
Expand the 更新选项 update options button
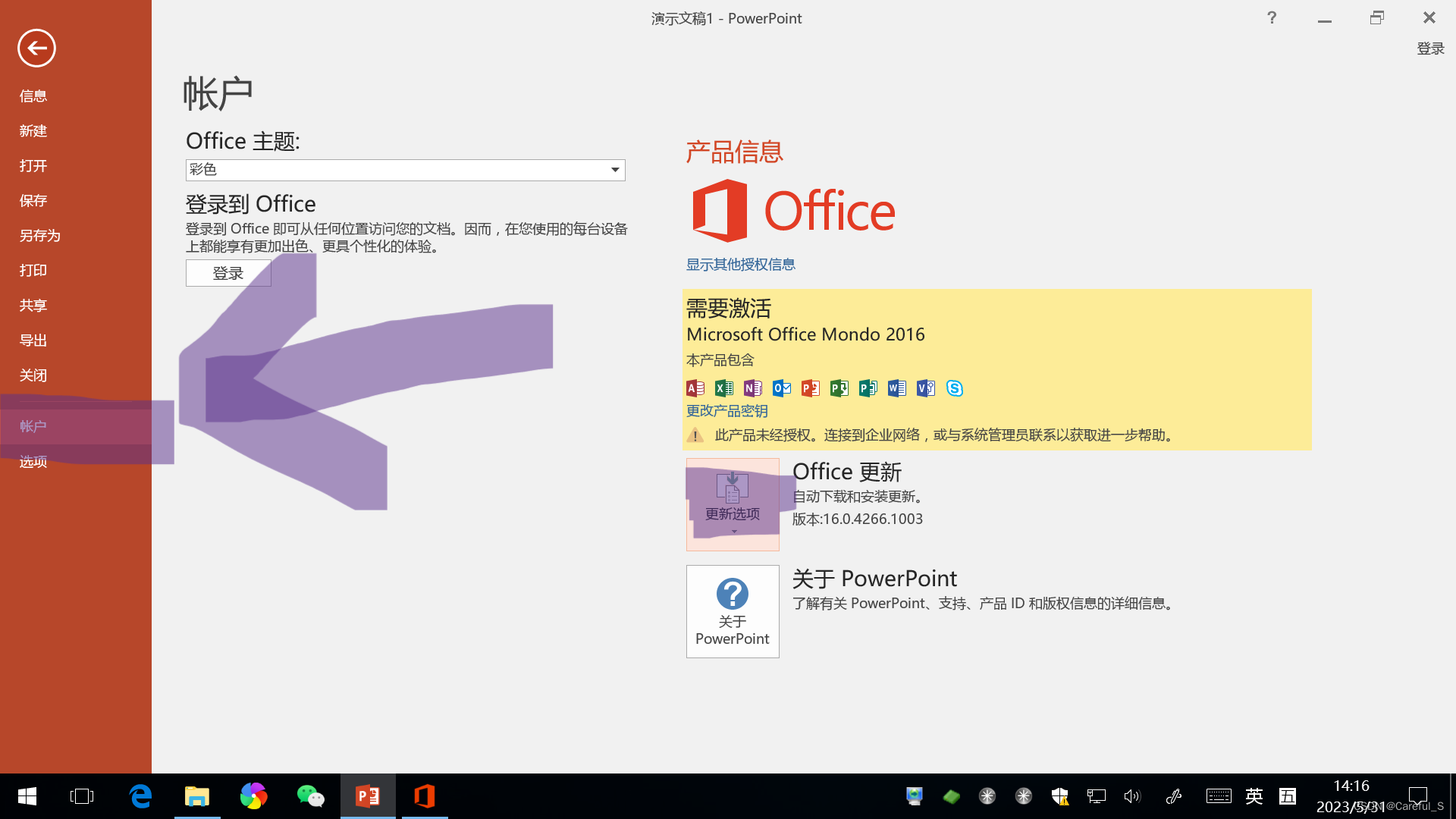[733, 504]
